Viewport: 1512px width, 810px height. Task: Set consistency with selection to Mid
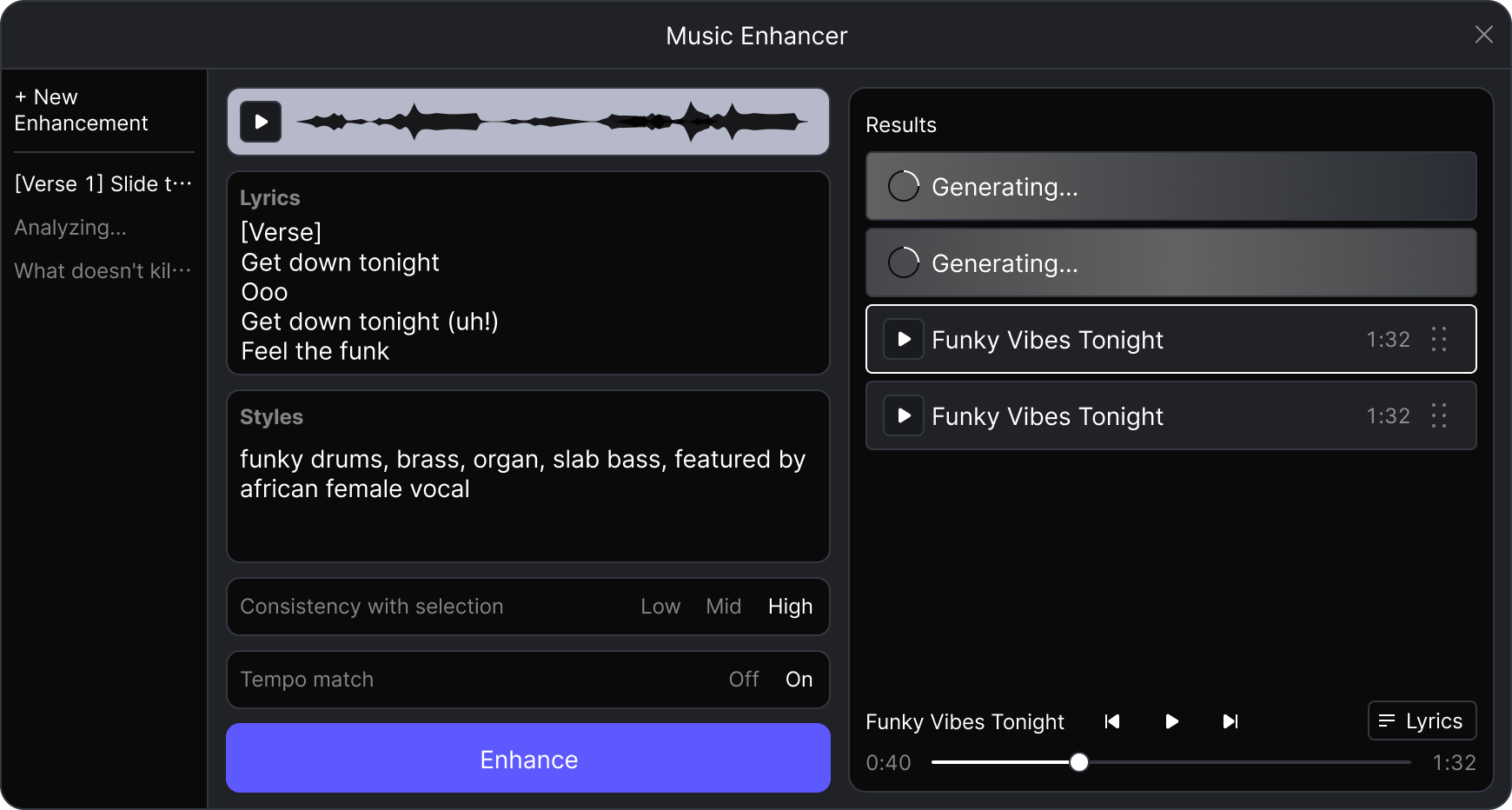[x=723, y=607]
